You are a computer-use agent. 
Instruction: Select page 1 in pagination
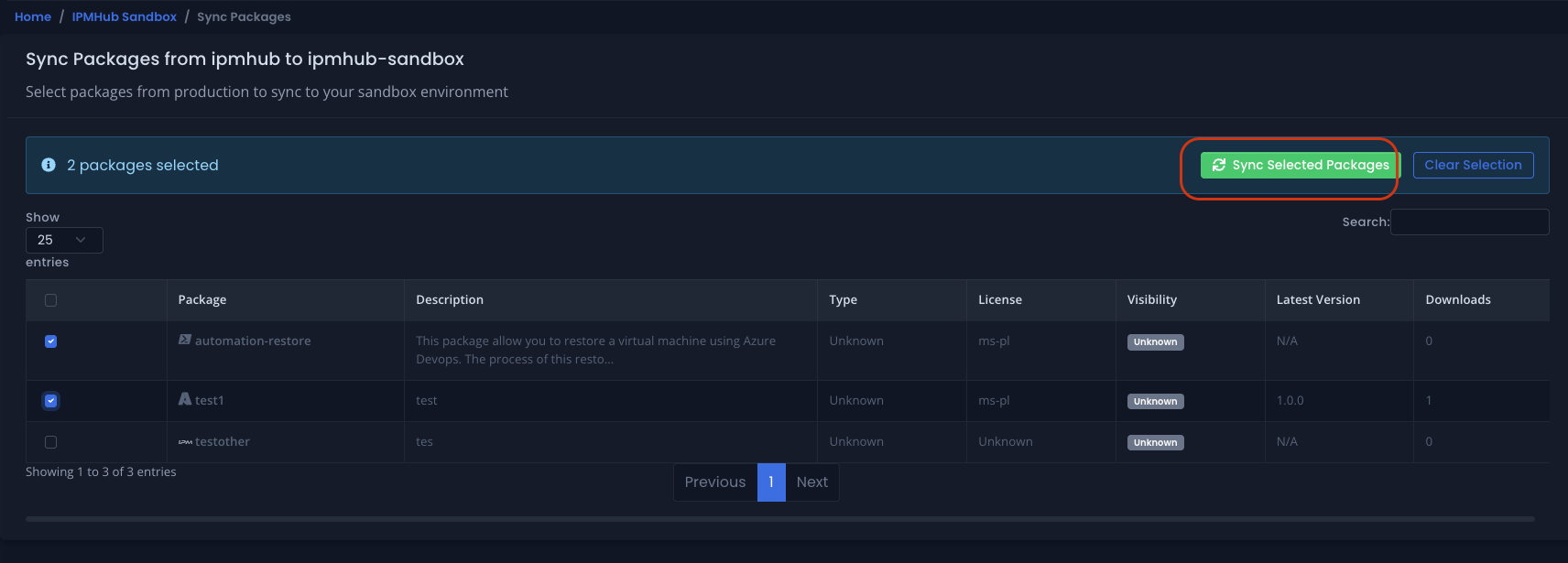pos(771,482)
